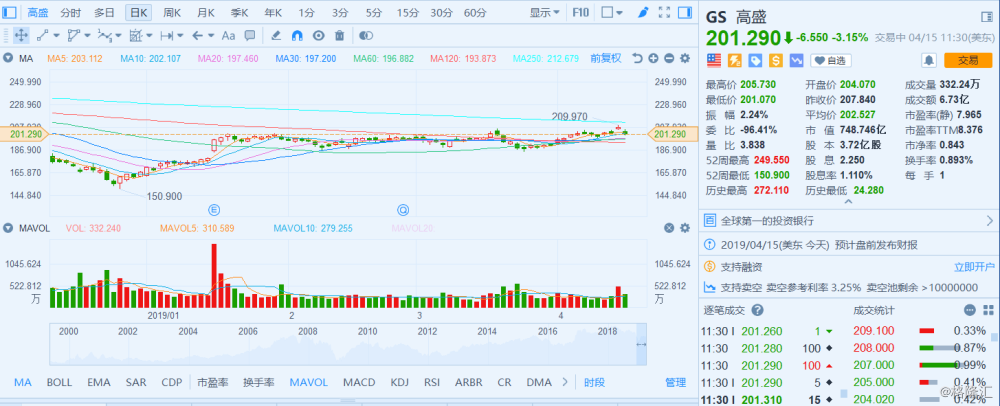Screen dimensions: 1000x406
Task: Click the 时段 button
Action: 594,382
